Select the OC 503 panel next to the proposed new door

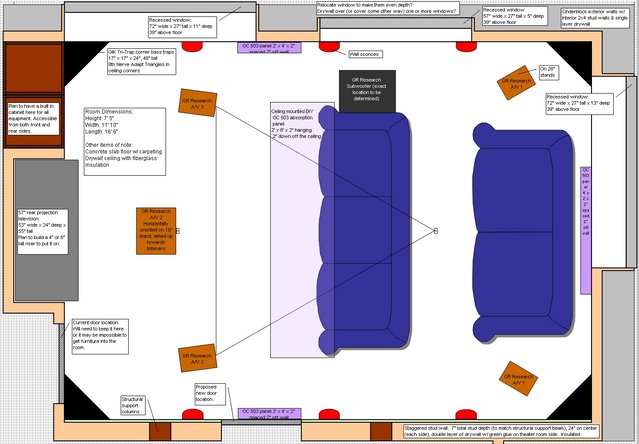click(x=269, y=414)
